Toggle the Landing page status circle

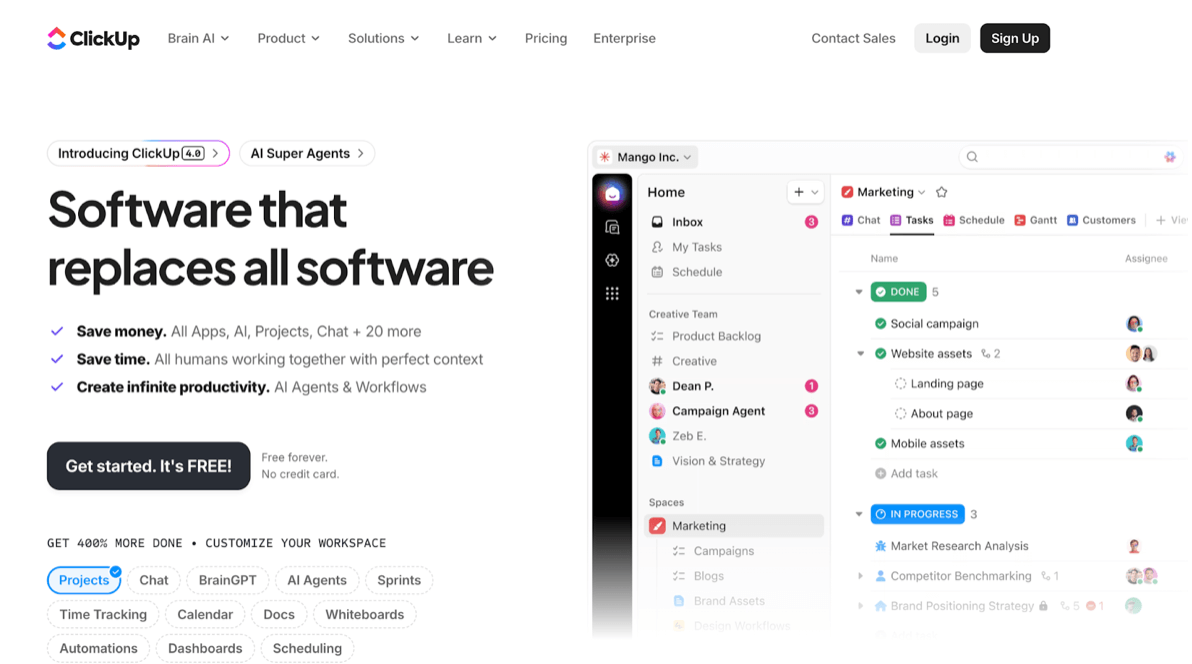pos(901,384)
